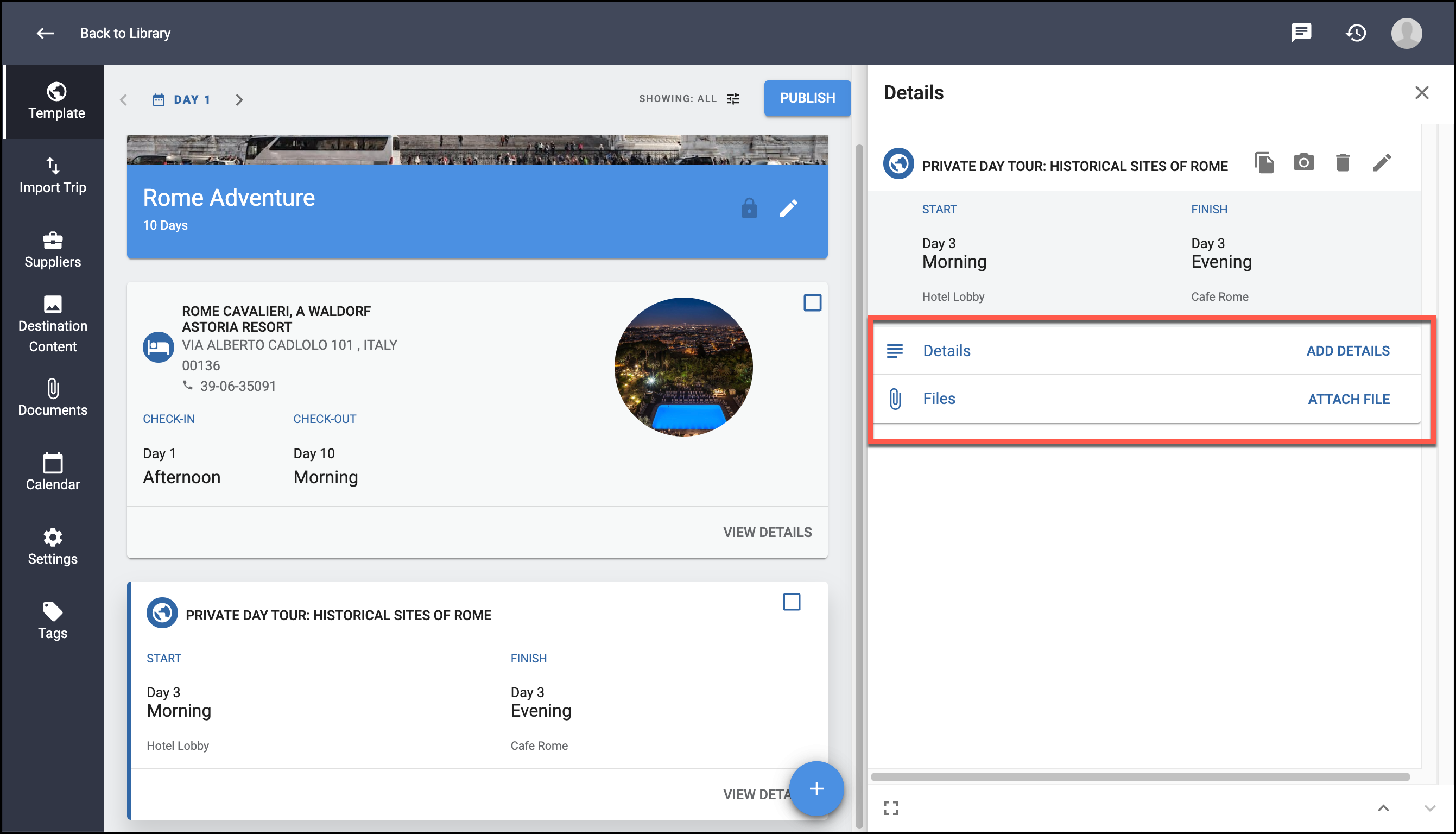Screen dimensions: 1456x834
Task: Open Tags in the sidebar
Action: point(53,622)
